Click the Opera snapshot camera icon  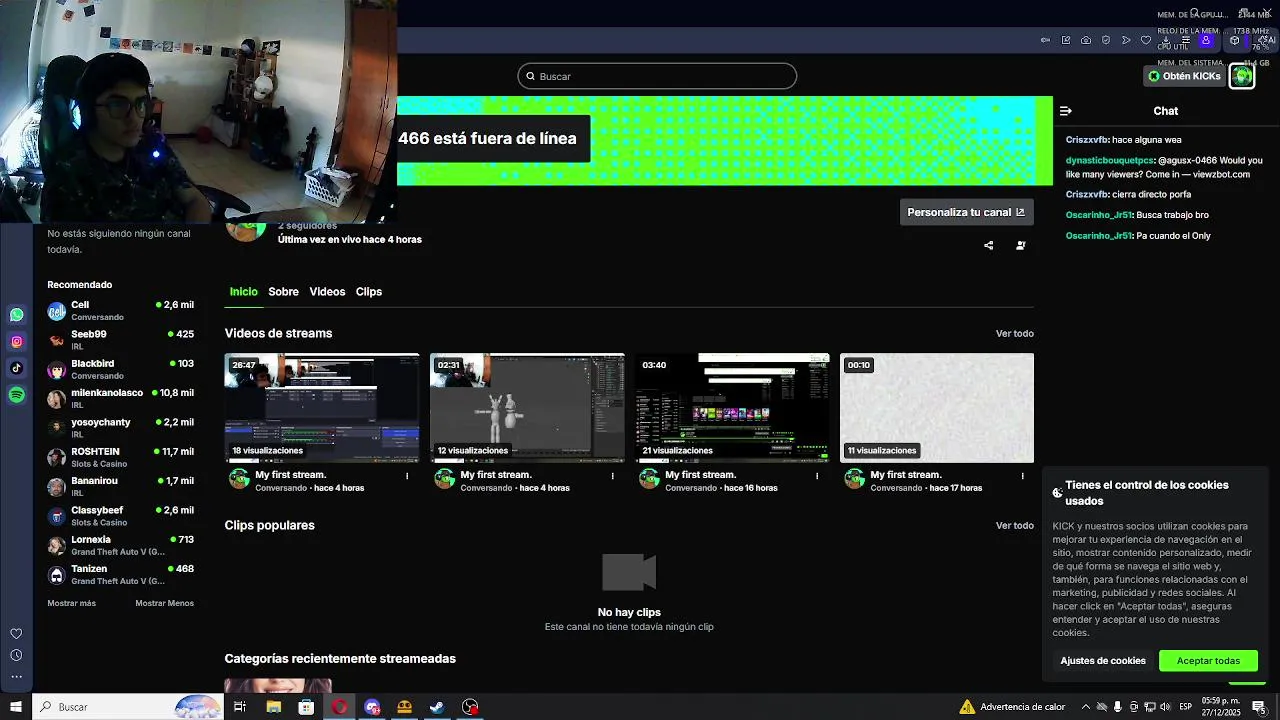[x=1086, y=40]
